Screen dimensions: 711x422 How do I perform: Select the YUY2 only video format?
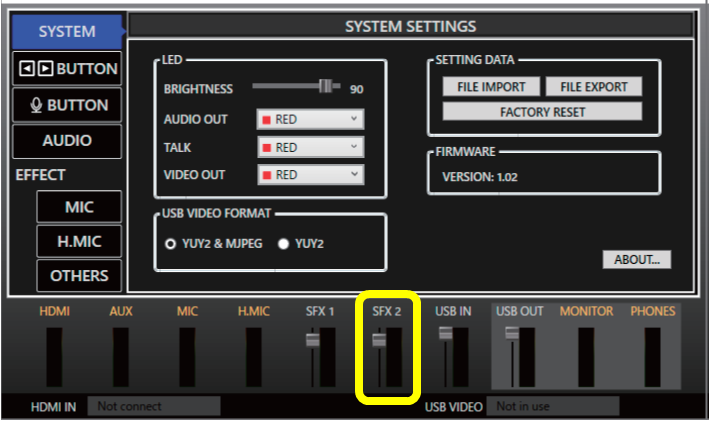point(283,243)
